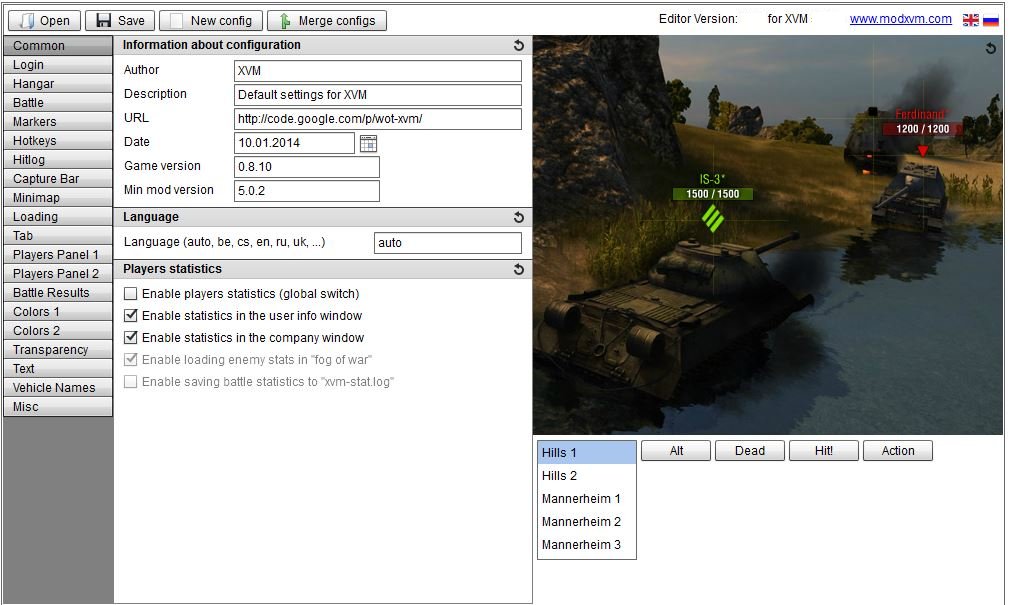
Task: Switch to Russian using the Russian flag
Action: pos(991,20)
